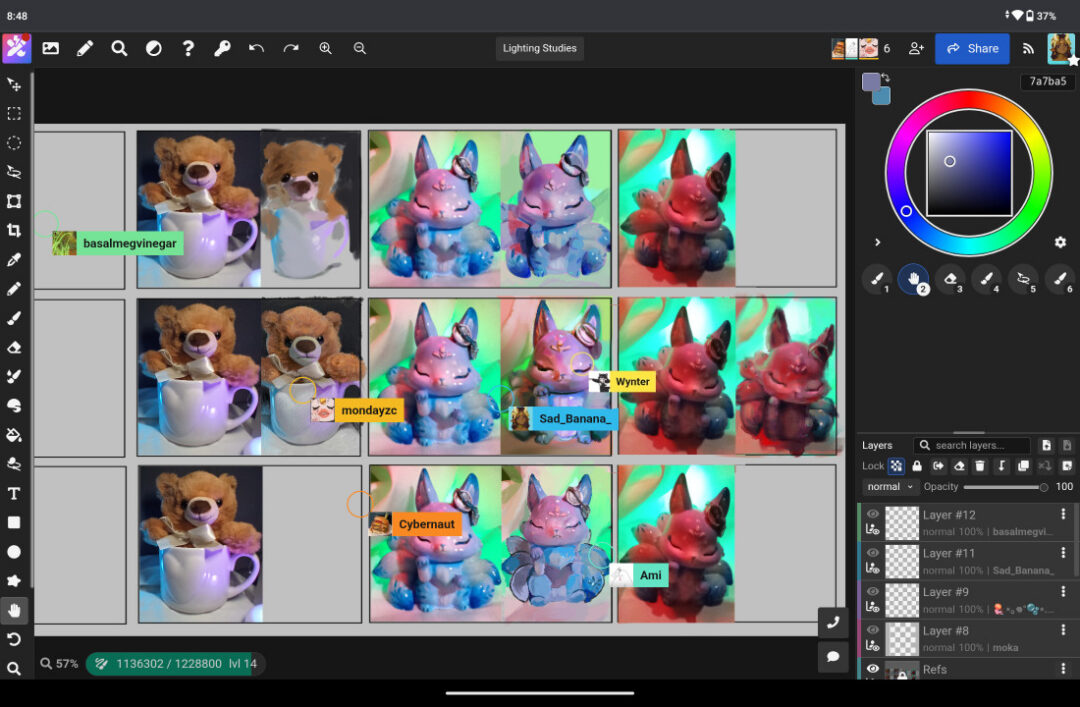The height and width of the screenshot is (707, 1080).
Task: Select the Polygon star shape tool
Action: (14, 581)
